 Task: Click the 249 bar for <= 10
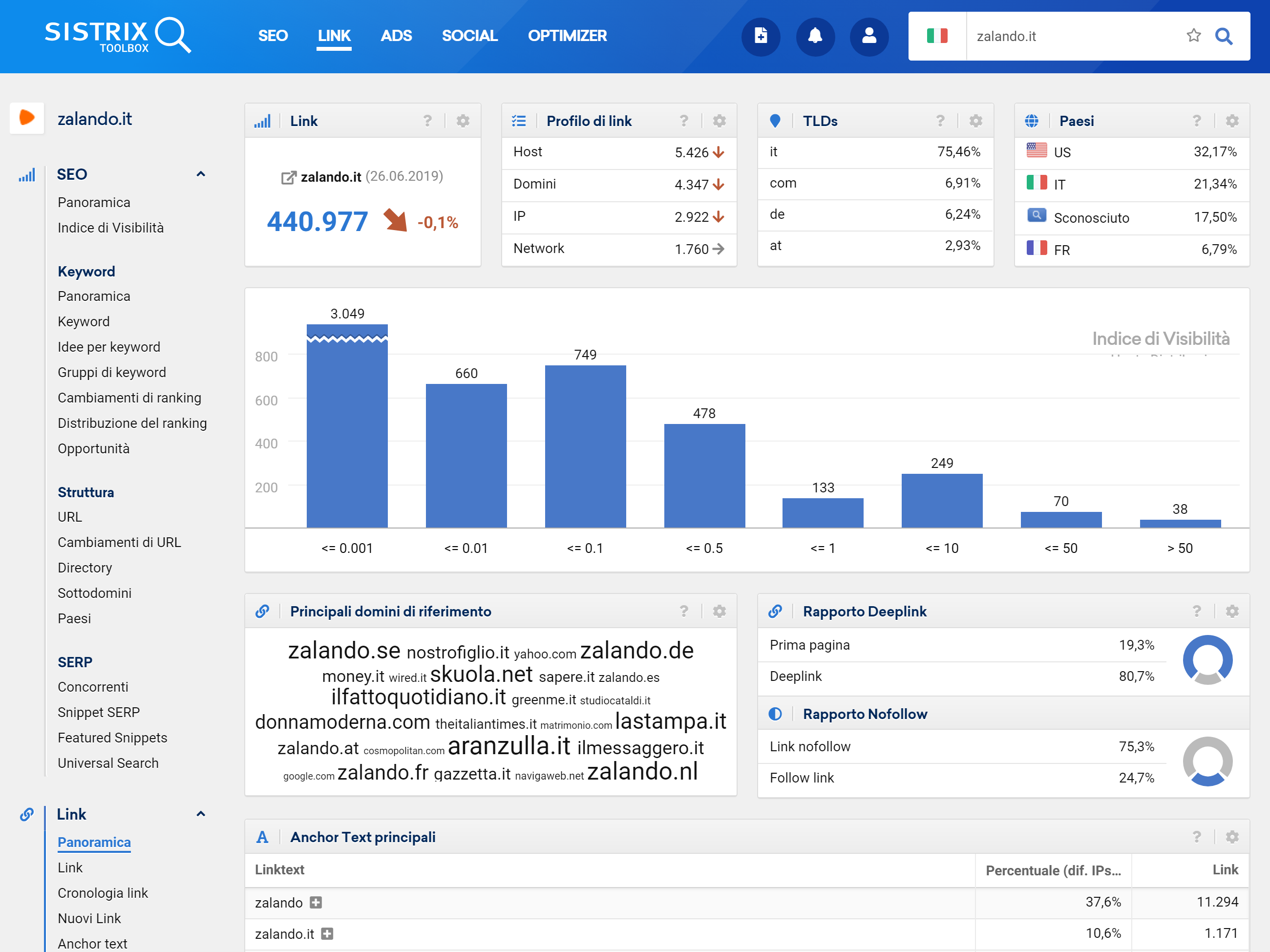[x=942, y=501]
